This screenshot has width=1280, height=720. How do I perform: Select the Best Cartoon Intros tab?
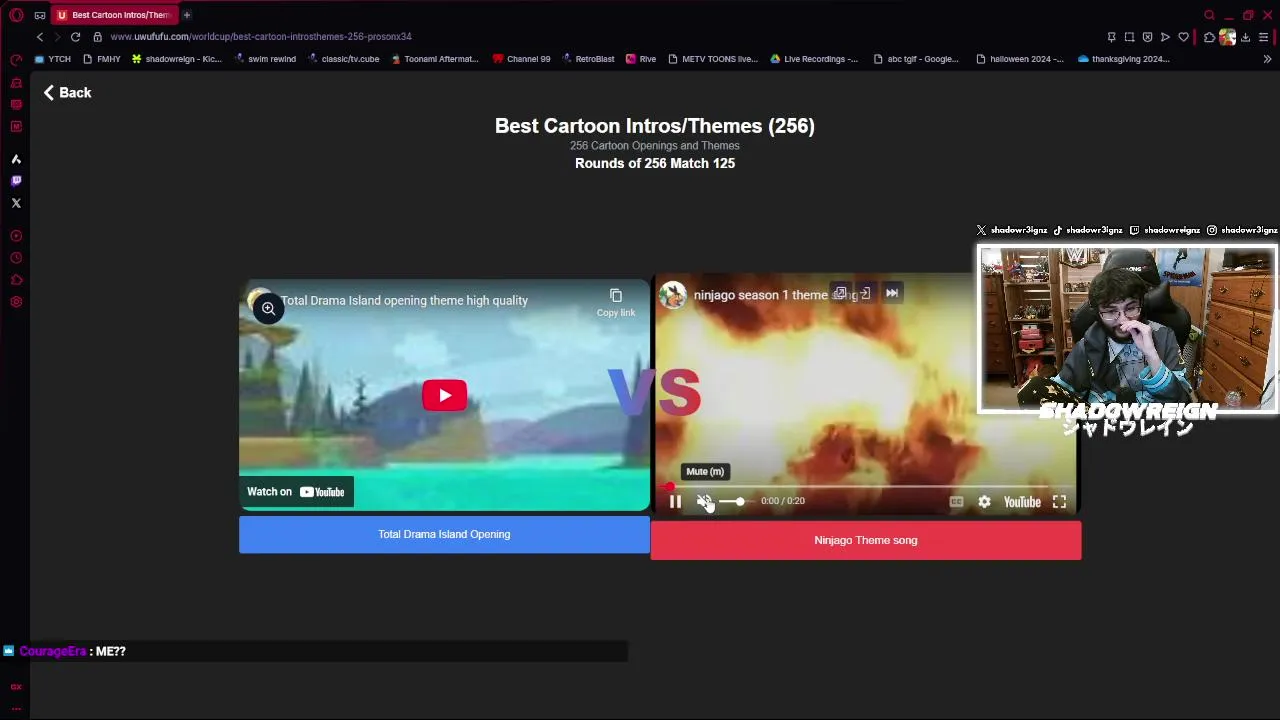(114, 15)
